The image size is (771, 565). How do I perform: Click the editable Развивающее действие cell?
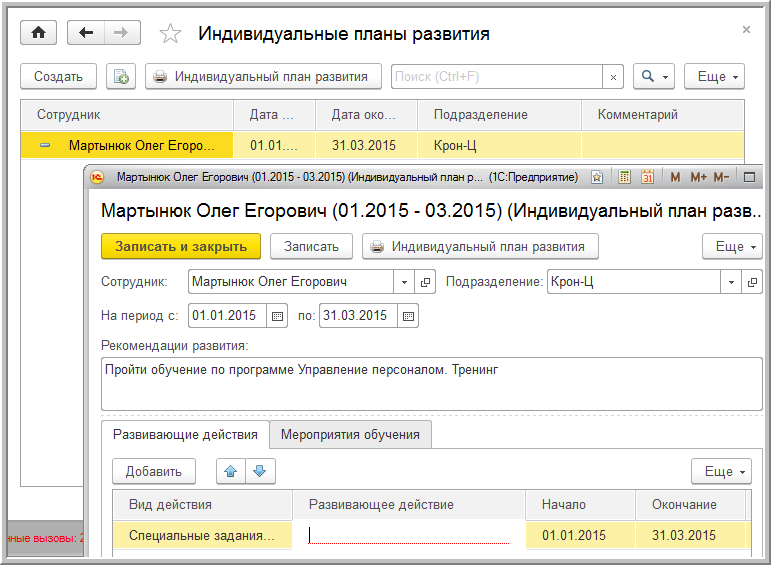409,535
